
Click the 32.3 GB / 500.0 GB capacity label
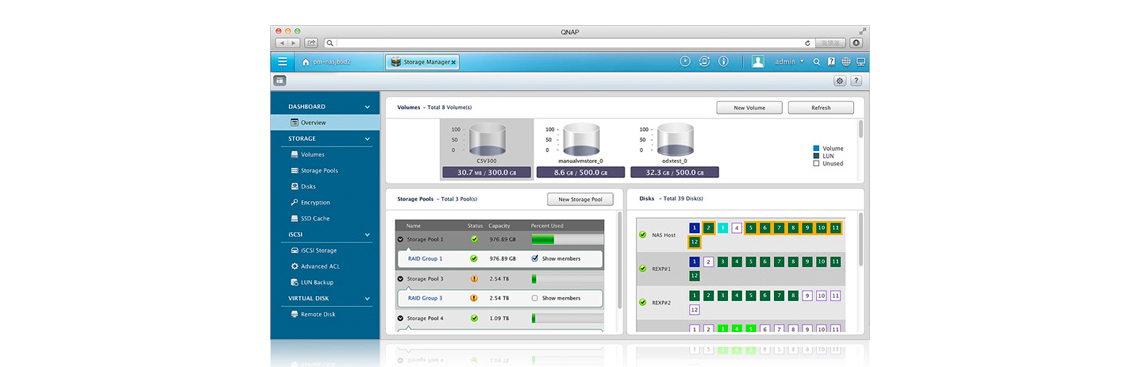675,172
